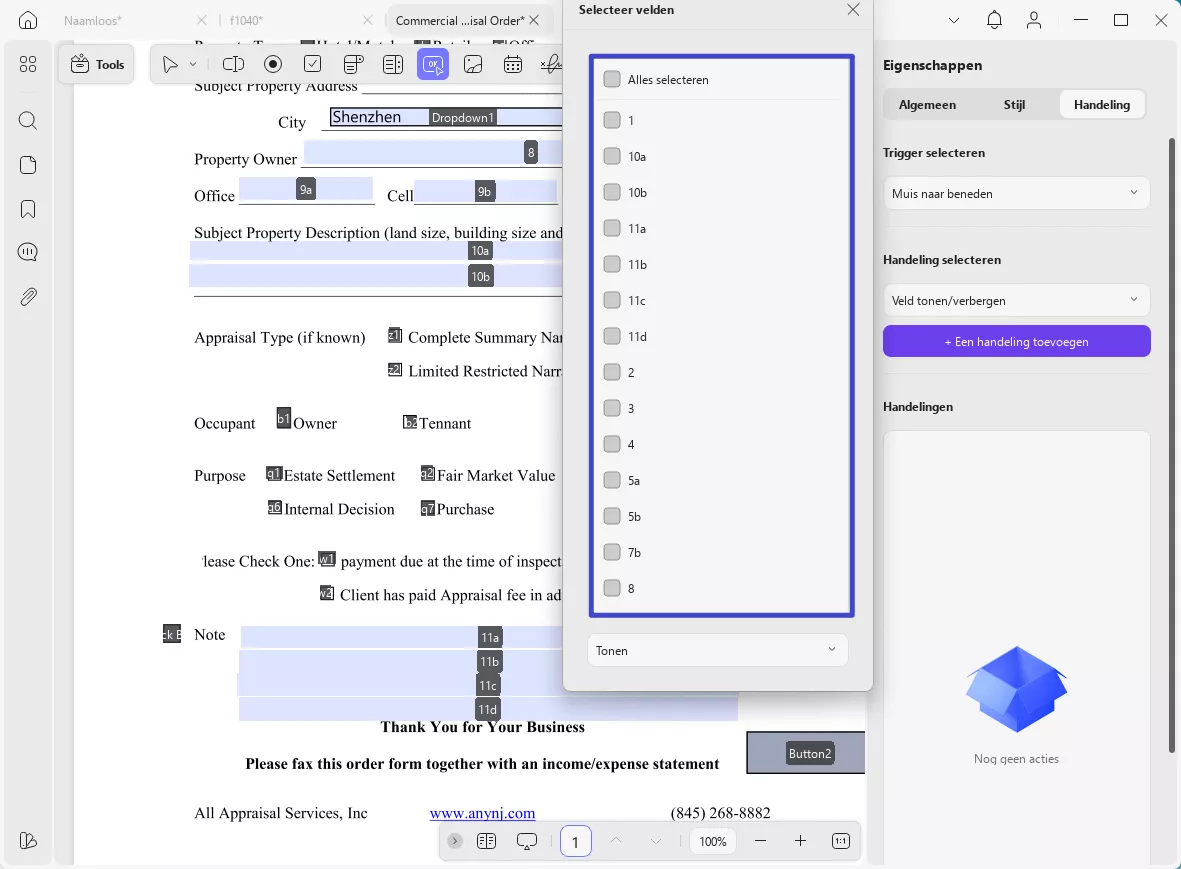
Task: Click the properties panel scrollbar
Action: click(x=1171, y=444)
